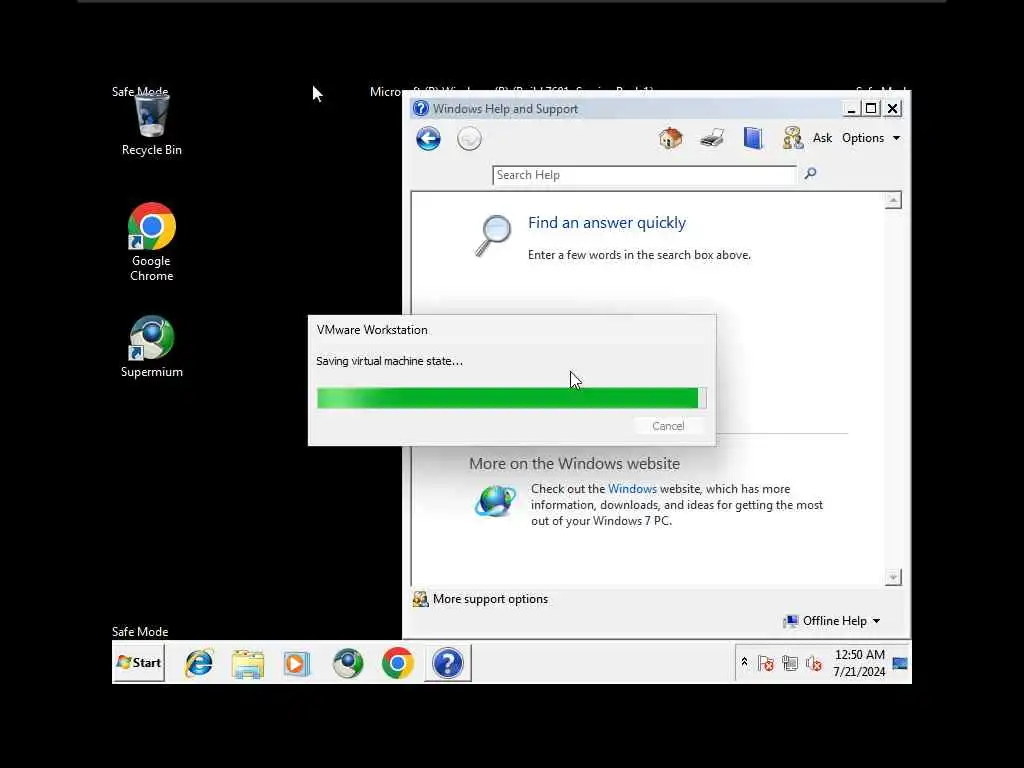Show hidden tray icons arrow

[x=744, y=663]
